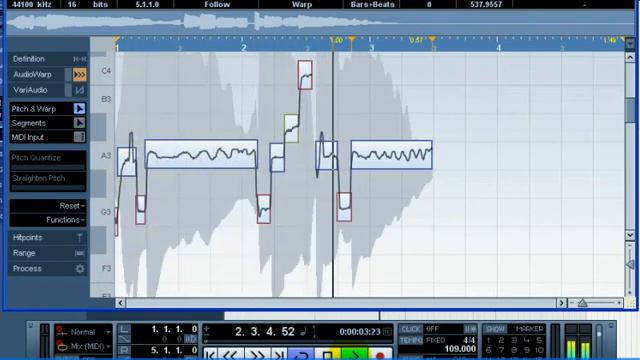This screenshot has height=360, width=640.
Task: Click the Hitpoints tab icon
Action: [80, 238]
